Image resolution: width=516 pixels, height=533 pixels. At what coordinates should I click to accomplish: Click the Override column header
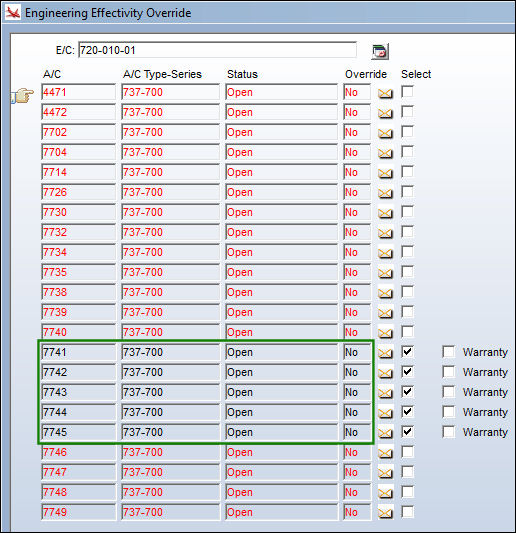pos(366,74)
